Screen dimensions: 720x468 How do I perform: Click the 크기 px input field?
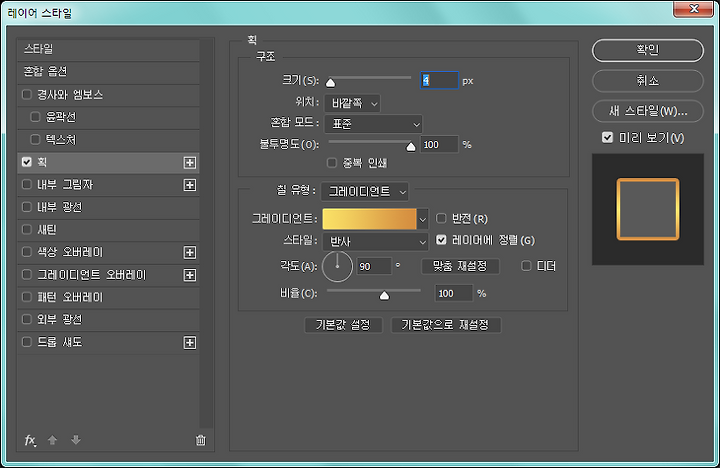pos(439,80)
